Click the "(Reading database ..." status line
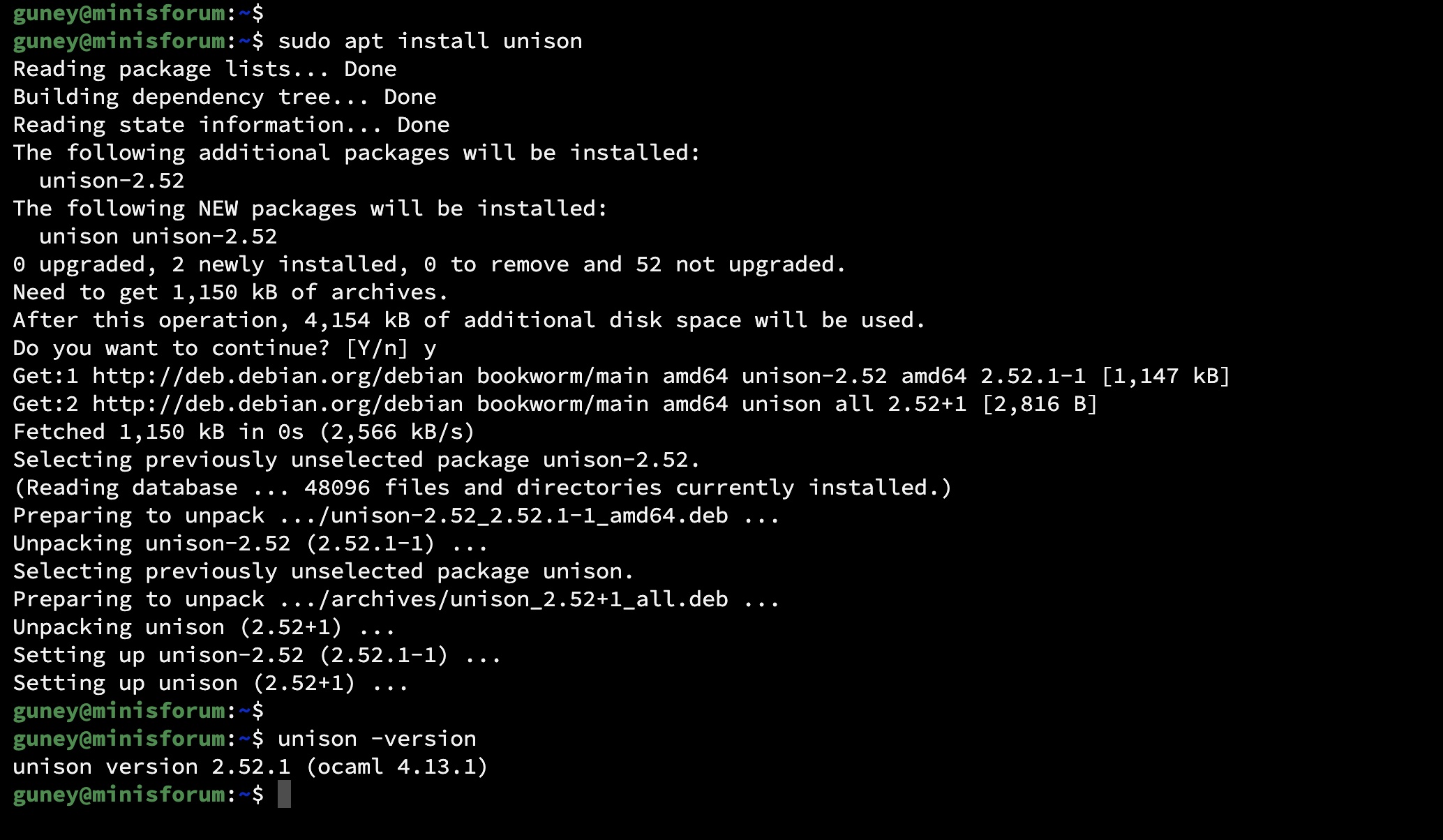 (x=482, y=488)
